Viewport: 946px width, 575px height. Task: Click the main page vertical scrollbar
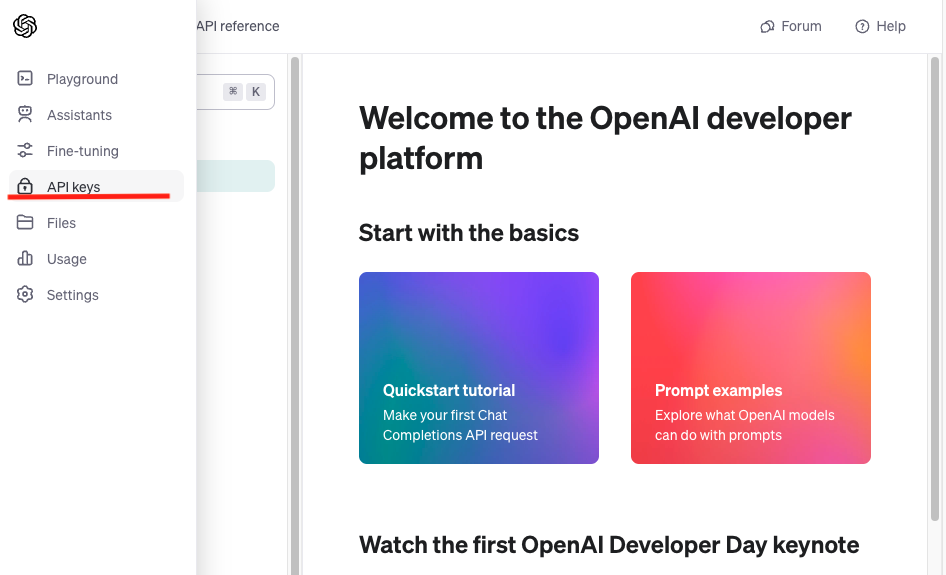pyautogui.click(x=935, y=288)
